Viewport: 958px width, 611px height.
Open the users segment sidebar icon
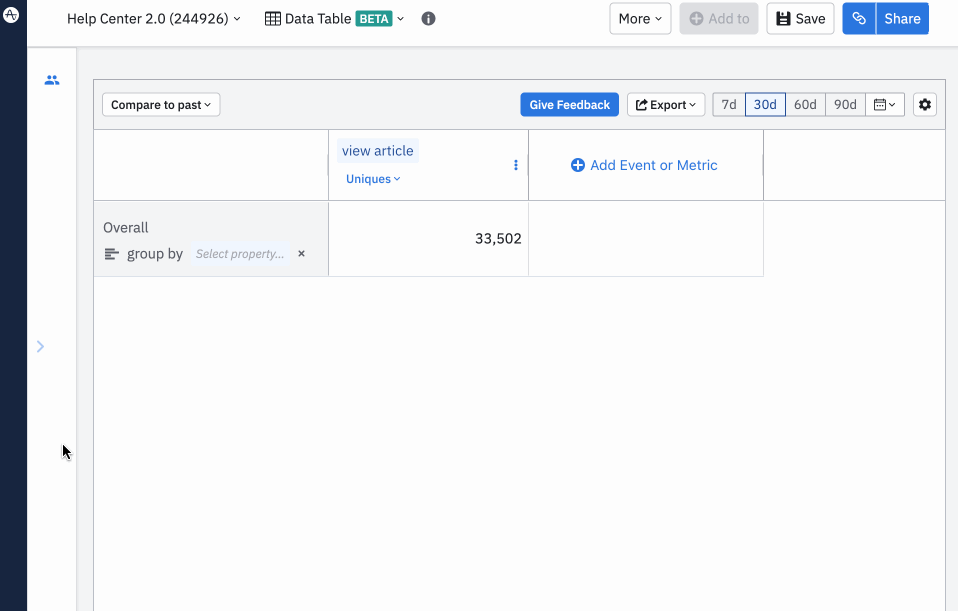pos(52,80)
